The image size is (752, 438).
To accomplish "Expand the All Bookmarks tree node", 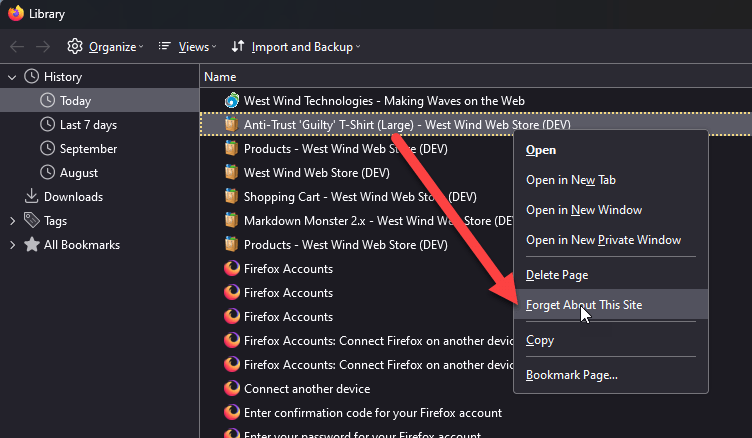I will coord(12,245).
